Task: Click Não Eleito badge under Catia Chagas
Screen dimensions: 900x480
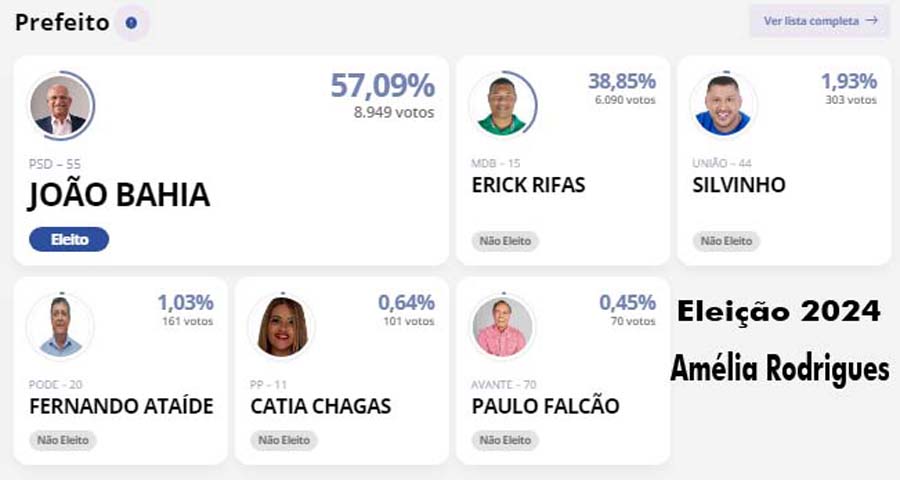Action: point(284,440)
